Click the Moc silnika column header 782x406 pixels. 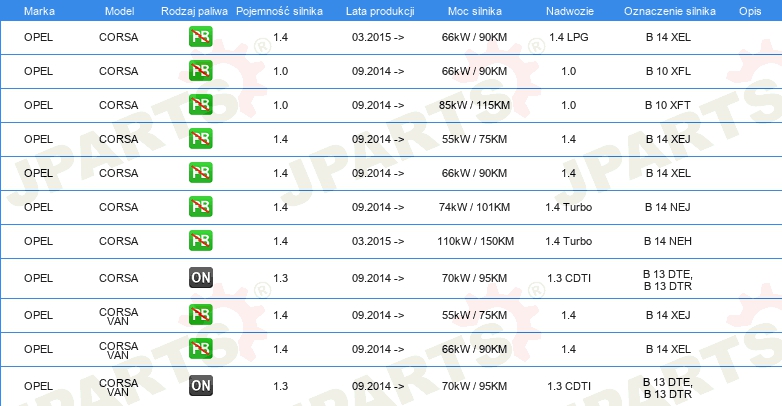pos(475,11)
